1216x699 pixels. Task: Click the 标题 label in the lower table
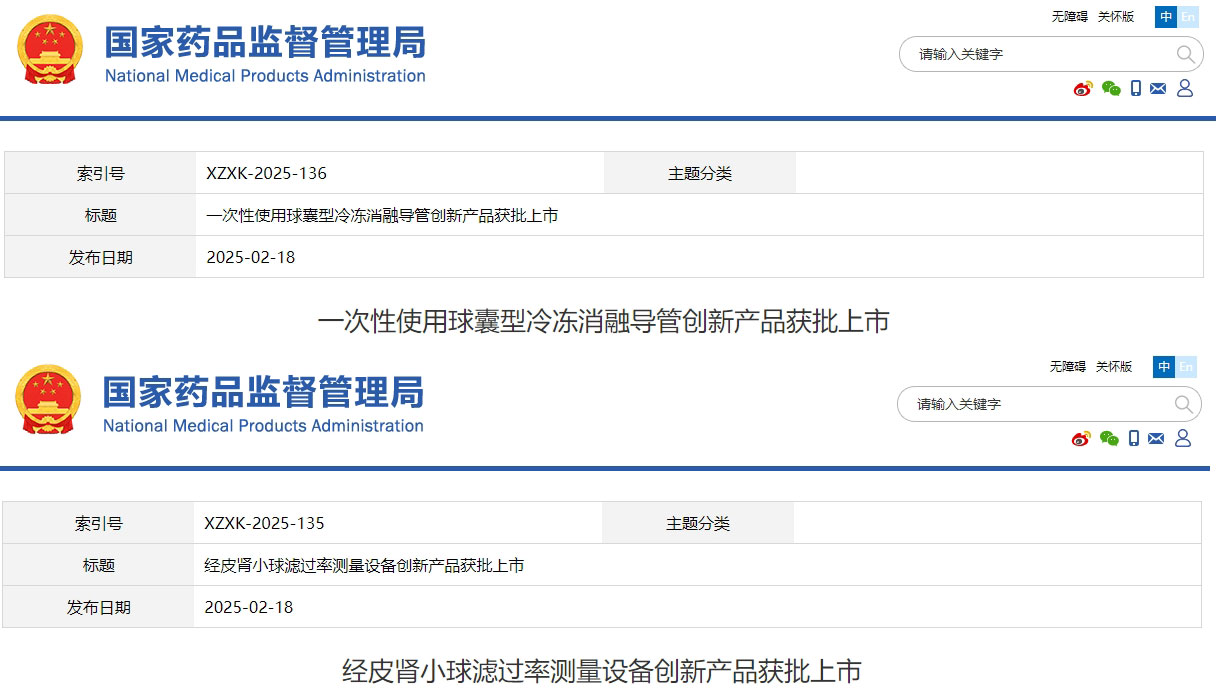(98, 565)
